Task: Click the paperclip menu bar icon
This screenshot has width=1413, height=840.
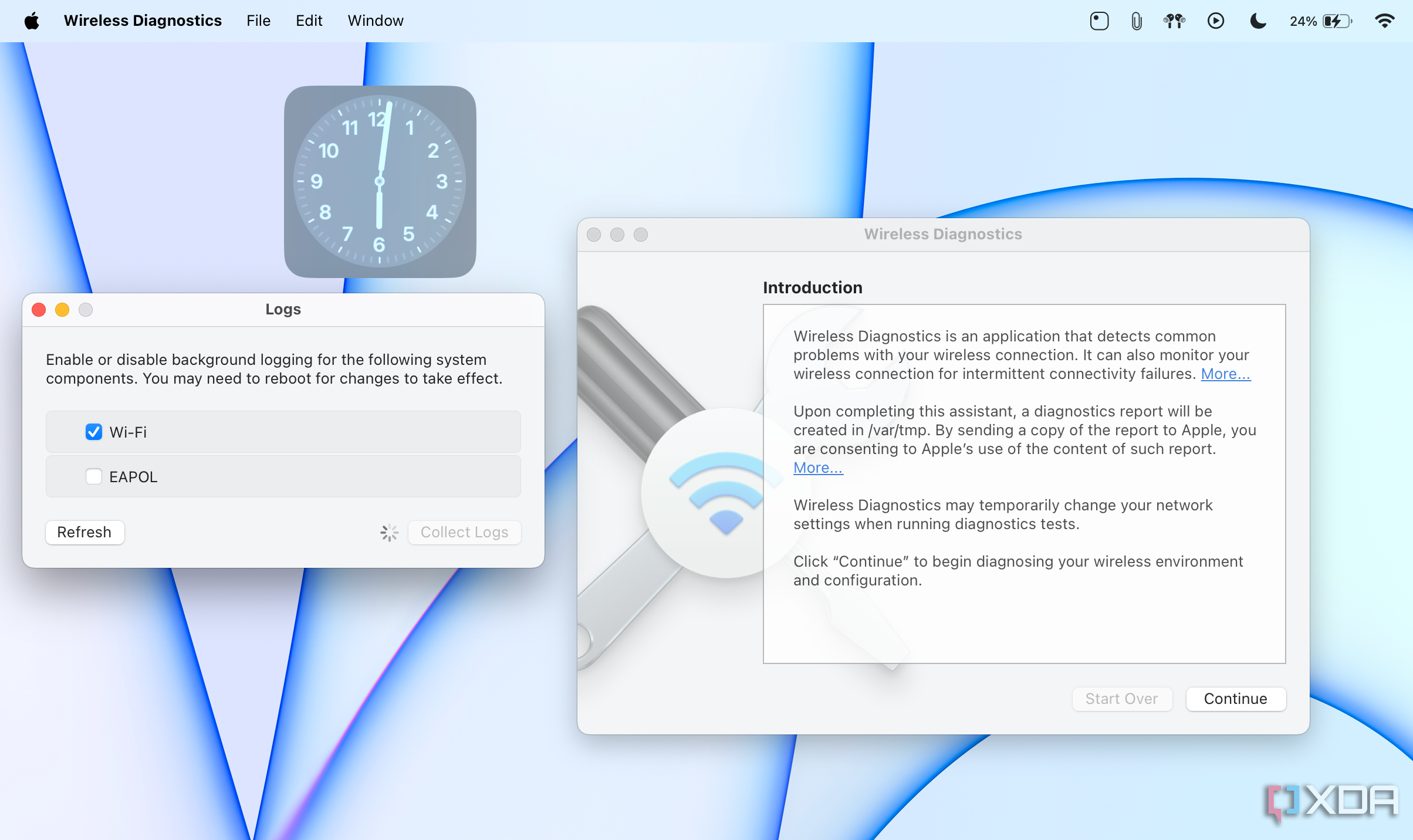Action: 1137,21
